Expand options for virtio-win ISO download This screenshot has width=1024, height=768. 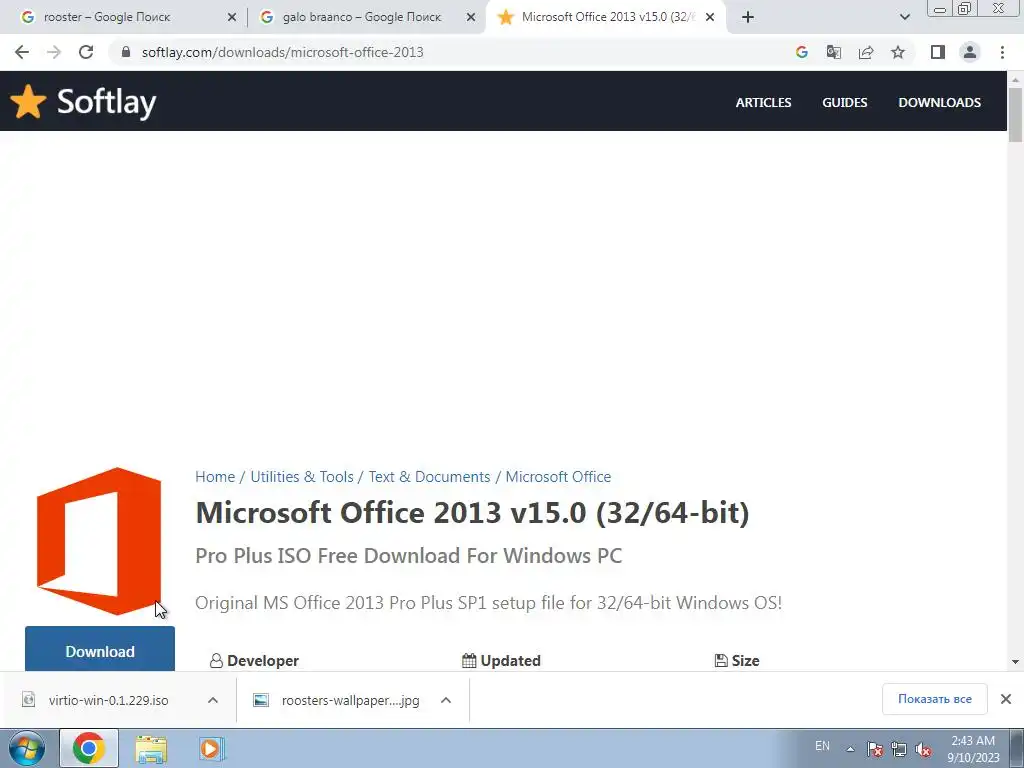coord(213,700)
